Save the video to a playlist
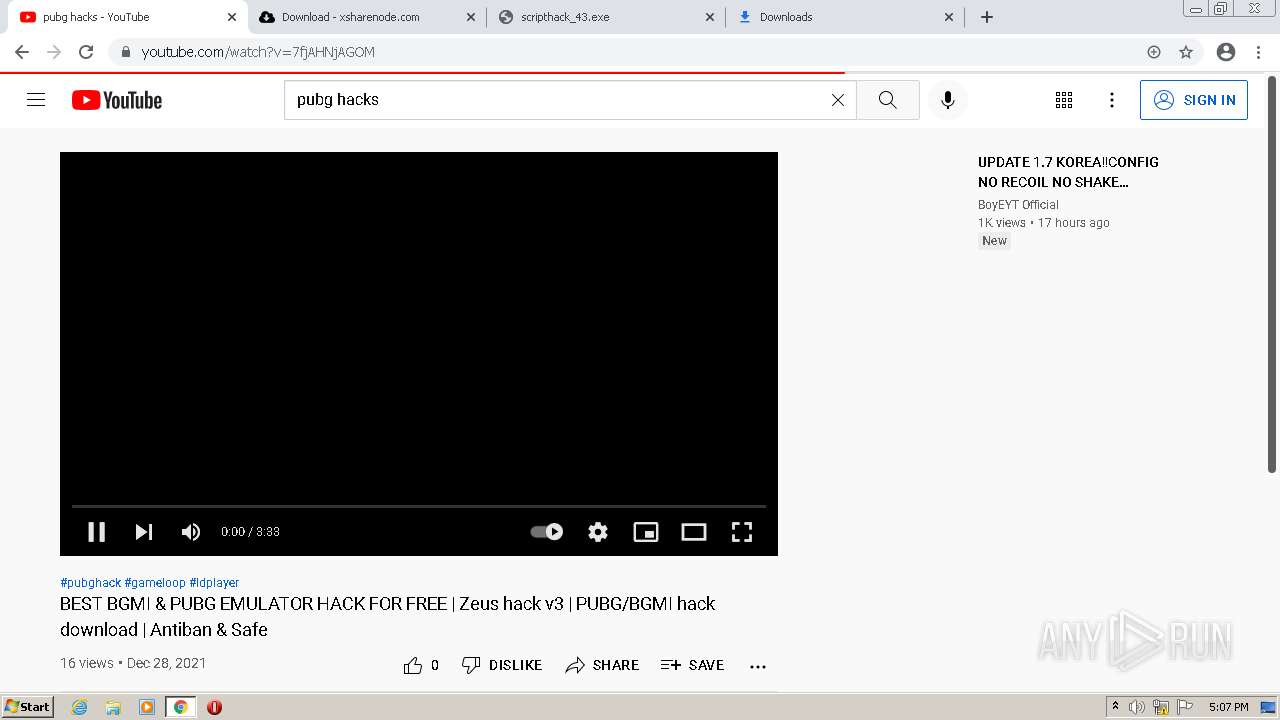Image resolution: width=1280 pixels, height=720 pixels. click(x=692, y=665)
